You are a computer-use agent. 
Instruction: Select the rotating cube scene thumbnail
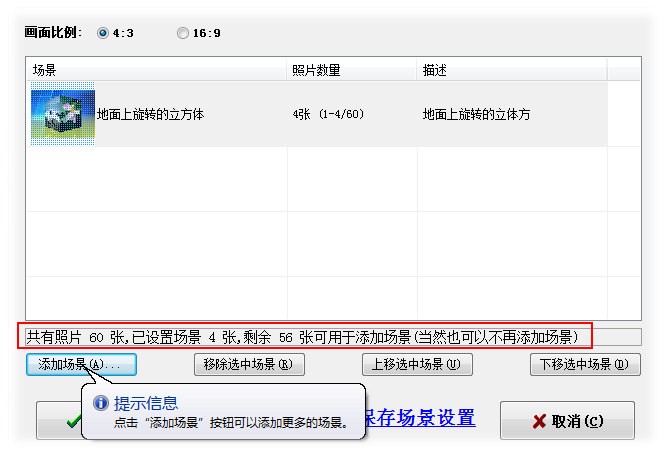click(63, 114)
